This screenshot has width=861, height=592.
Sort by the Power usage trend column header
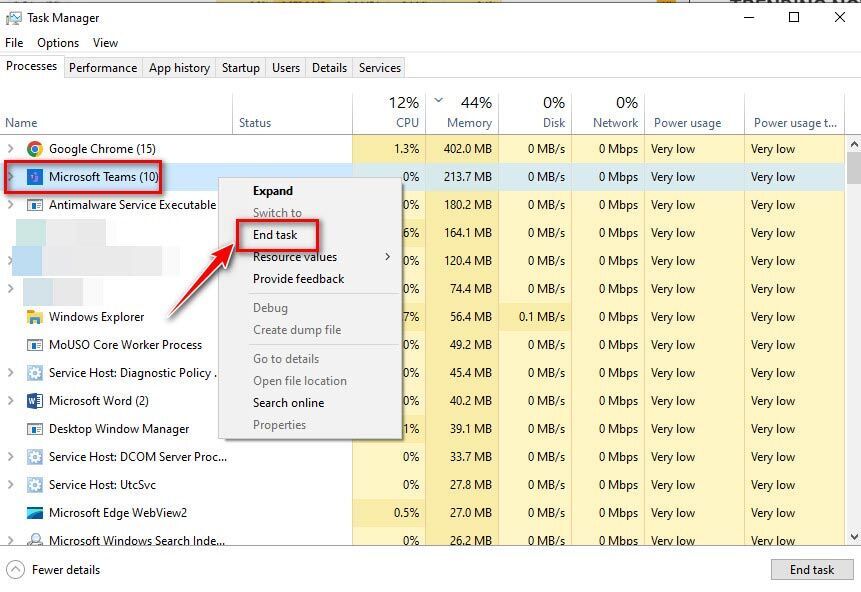click(x=795, y=113)
